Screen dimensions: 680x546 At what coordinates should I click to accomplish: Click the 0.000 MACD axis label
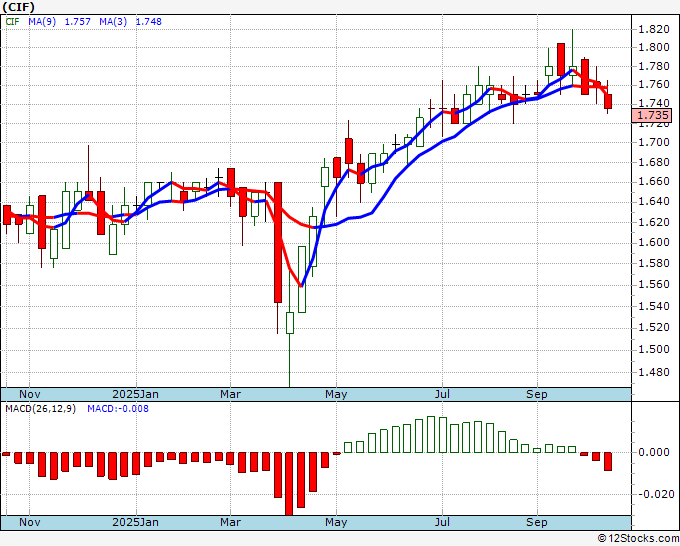(654, 452)
